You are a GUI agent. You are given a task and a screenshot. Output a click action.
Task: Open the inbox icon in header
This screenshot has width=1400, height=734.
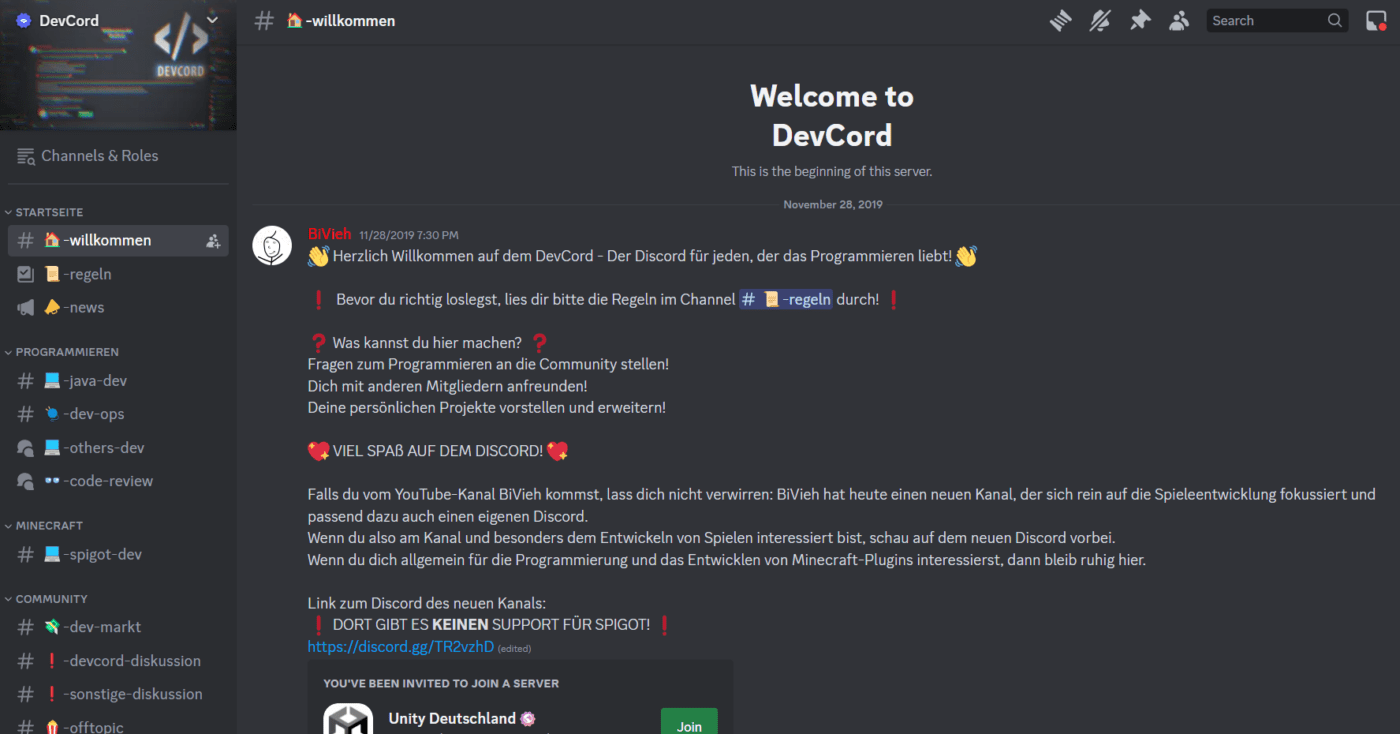pyautogui.click(x=1376, y=20)
